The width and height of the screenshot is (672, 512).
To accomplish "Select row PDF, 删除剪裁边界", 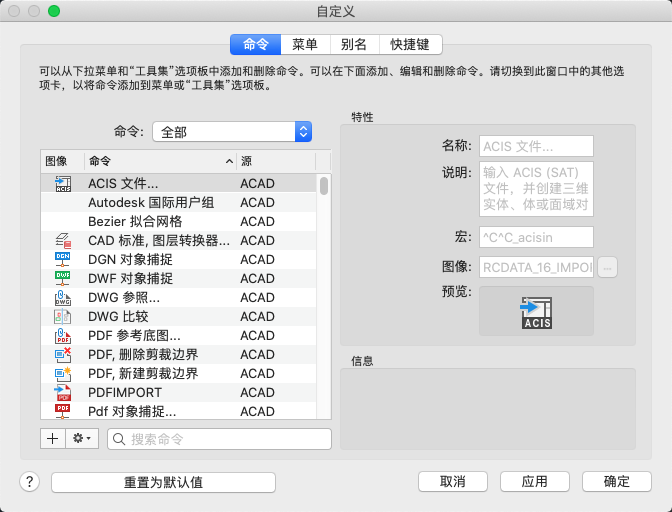I will tap(179, 354).
